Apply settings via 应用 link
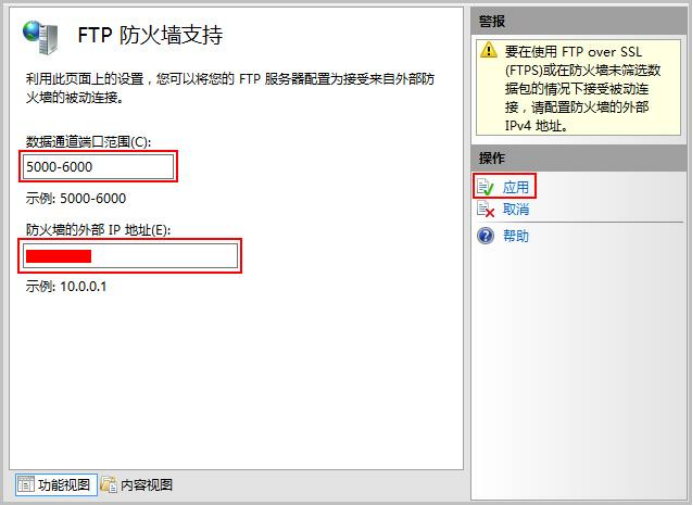The width and height of the screenshot is (693, 506). pos(515,187)
